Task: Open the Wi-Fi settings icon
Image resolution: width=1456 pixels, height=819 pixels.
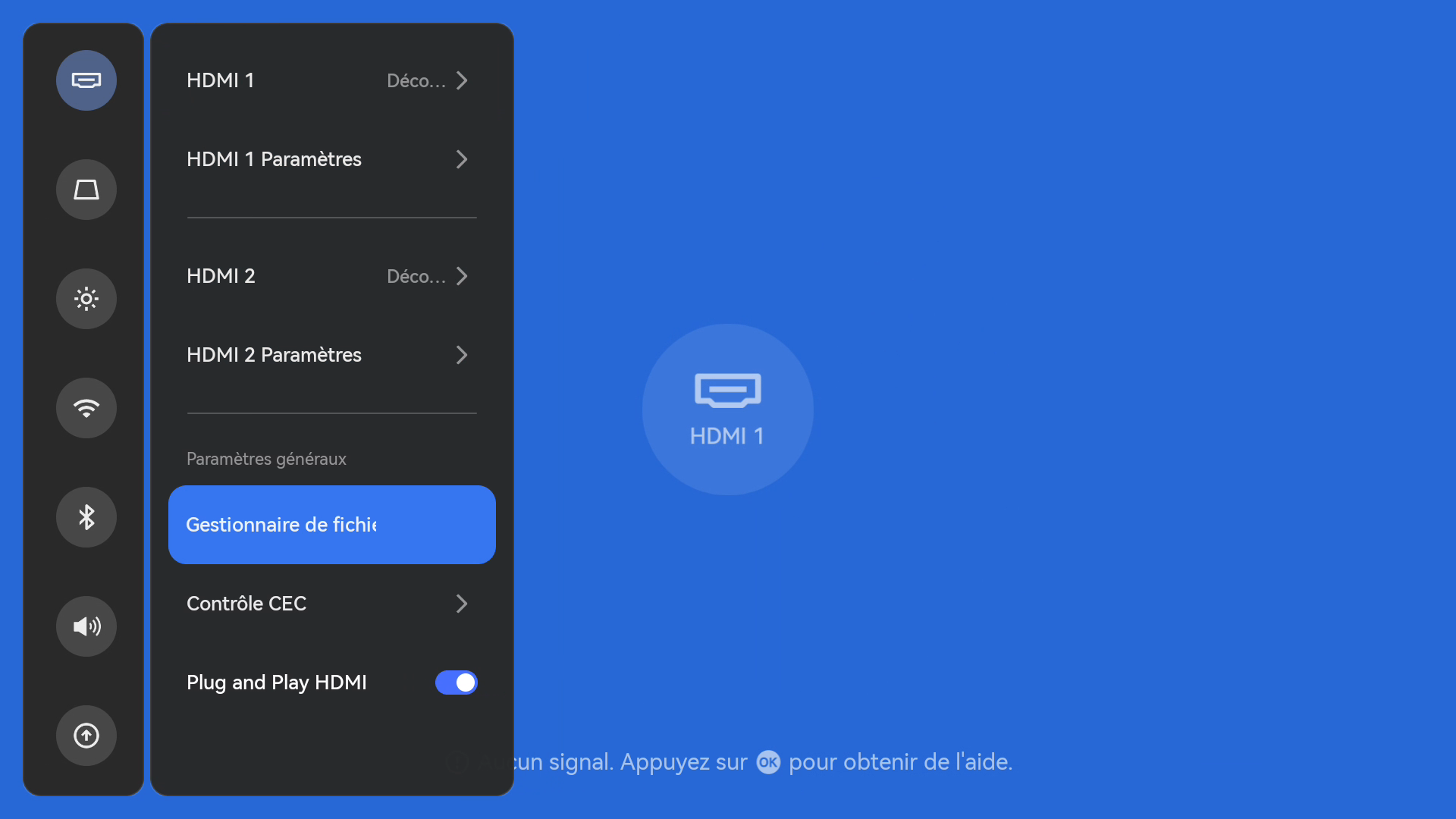Action: (86, 408)
